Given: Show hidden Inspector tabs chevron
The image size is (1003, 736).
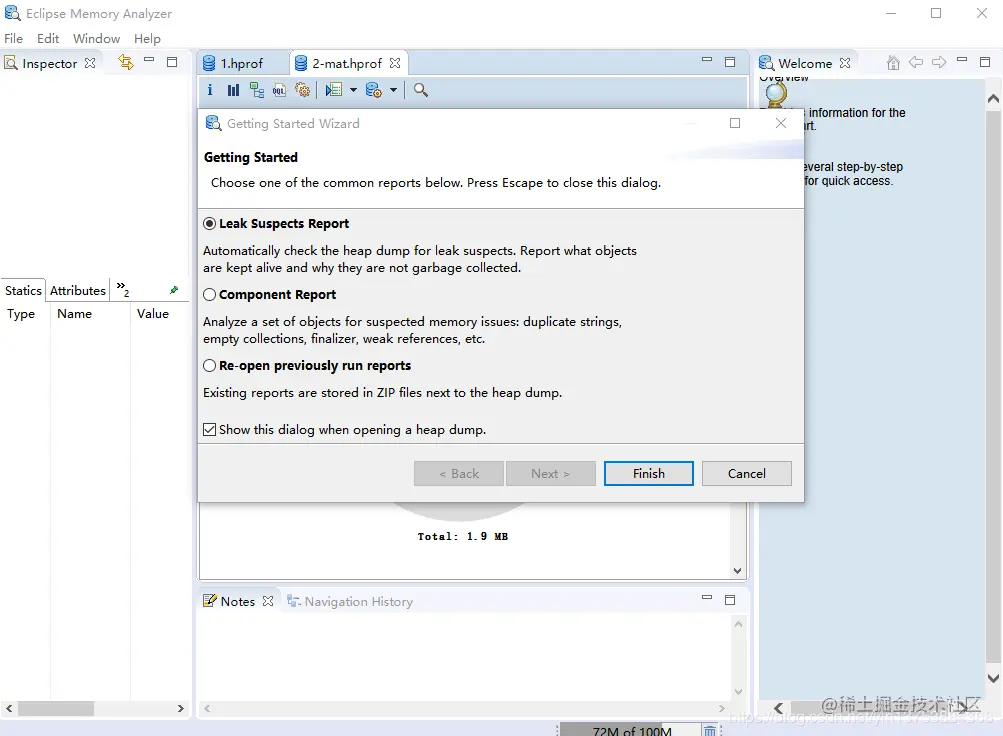Looking at the screenshot, I should click(x=123, y=290).
